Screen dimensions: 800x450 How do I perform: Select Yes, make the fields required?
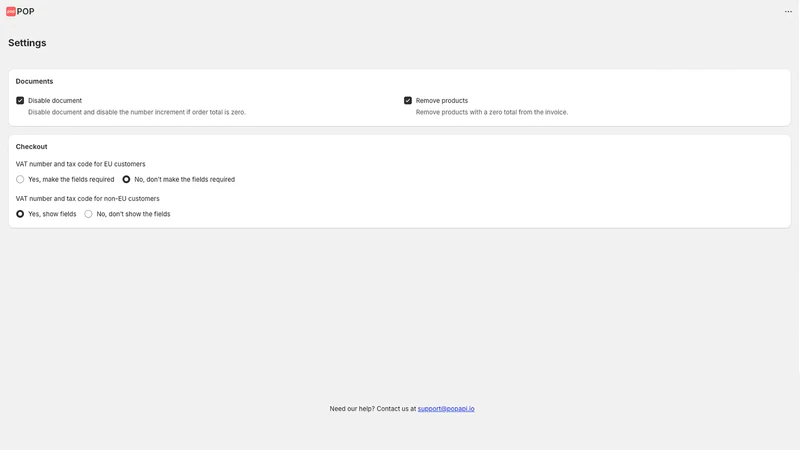(x=20, y=179)
